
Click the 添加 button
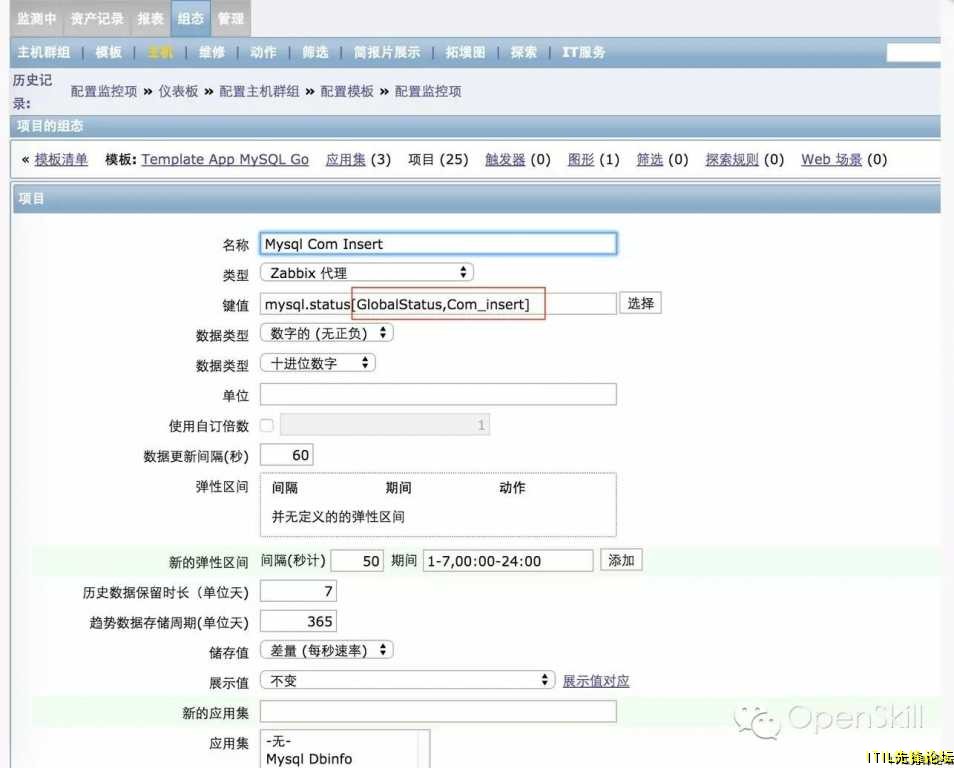(621, 560)
